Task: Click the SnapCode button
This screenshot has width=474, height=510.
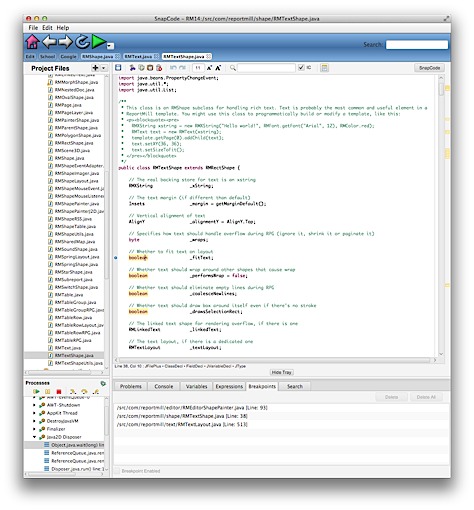Action: coord(429,68)
